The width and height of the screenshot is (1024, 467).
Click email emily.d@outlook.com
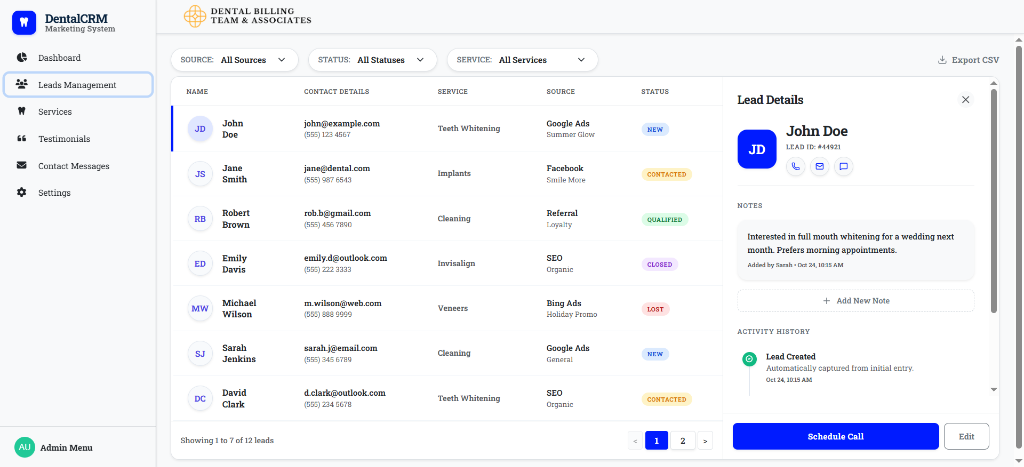345,258
